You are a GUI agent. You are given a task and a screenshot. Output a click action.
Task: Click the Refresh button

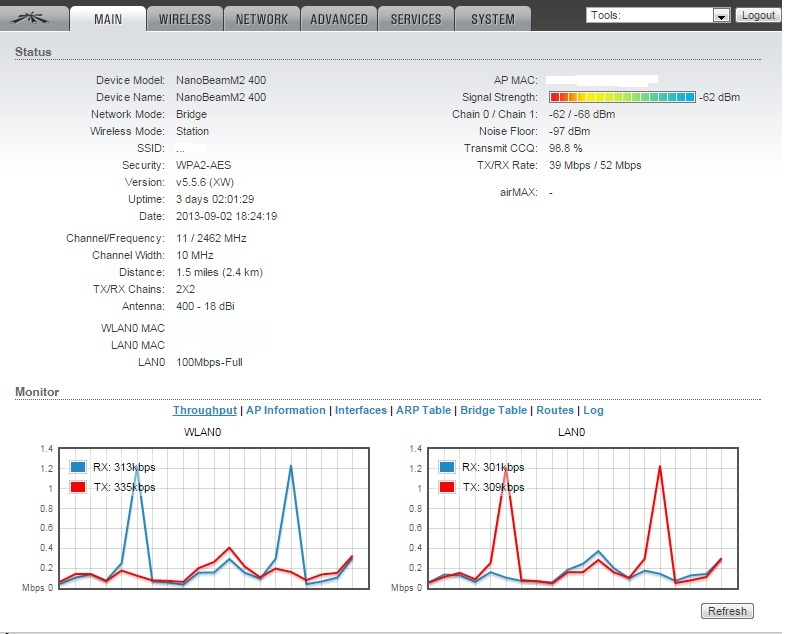click(x=727, y=611)
